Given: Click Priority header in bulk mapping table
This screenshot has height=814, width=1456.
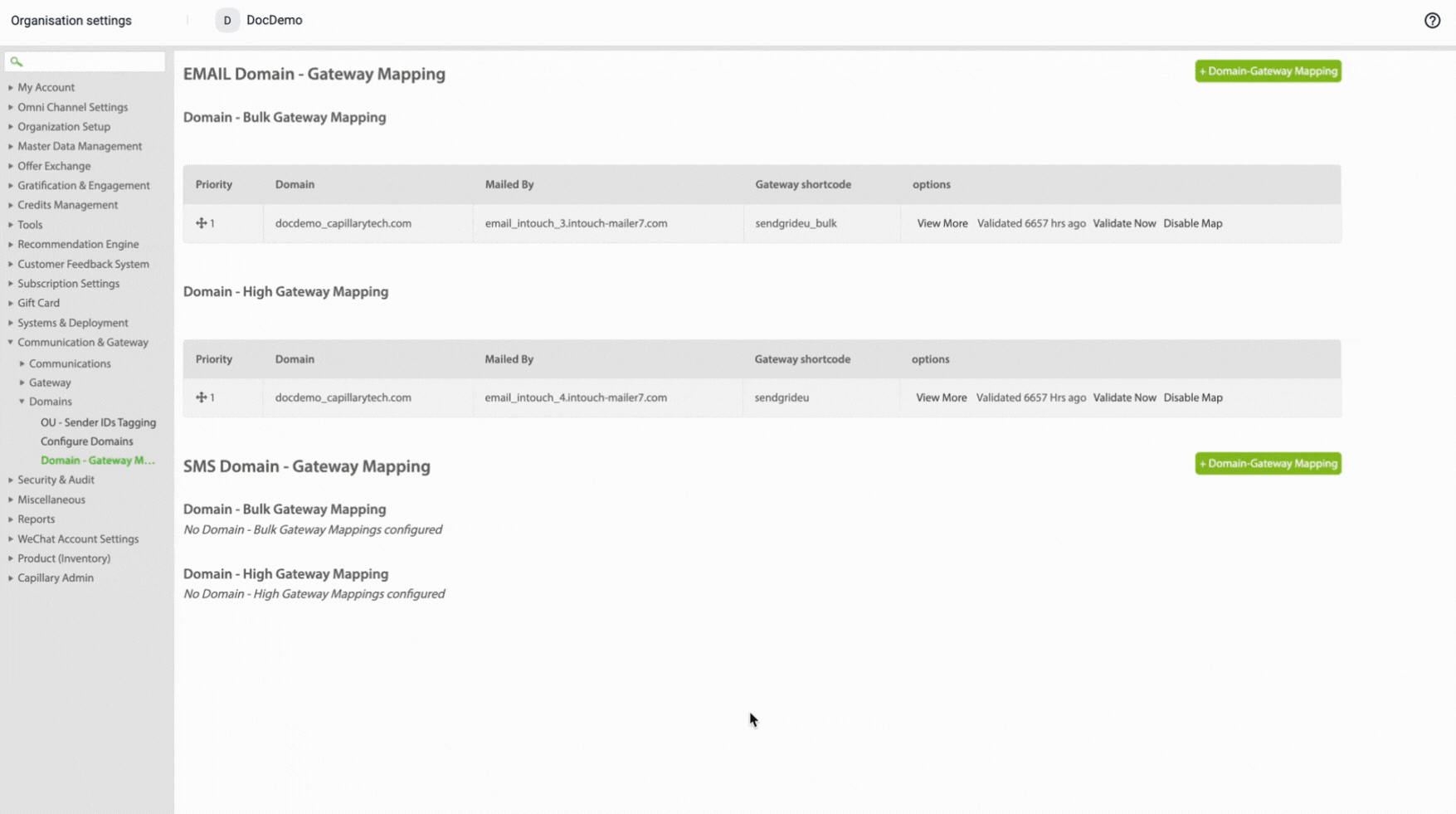Looking at the screenshot, I should [214, 184].
